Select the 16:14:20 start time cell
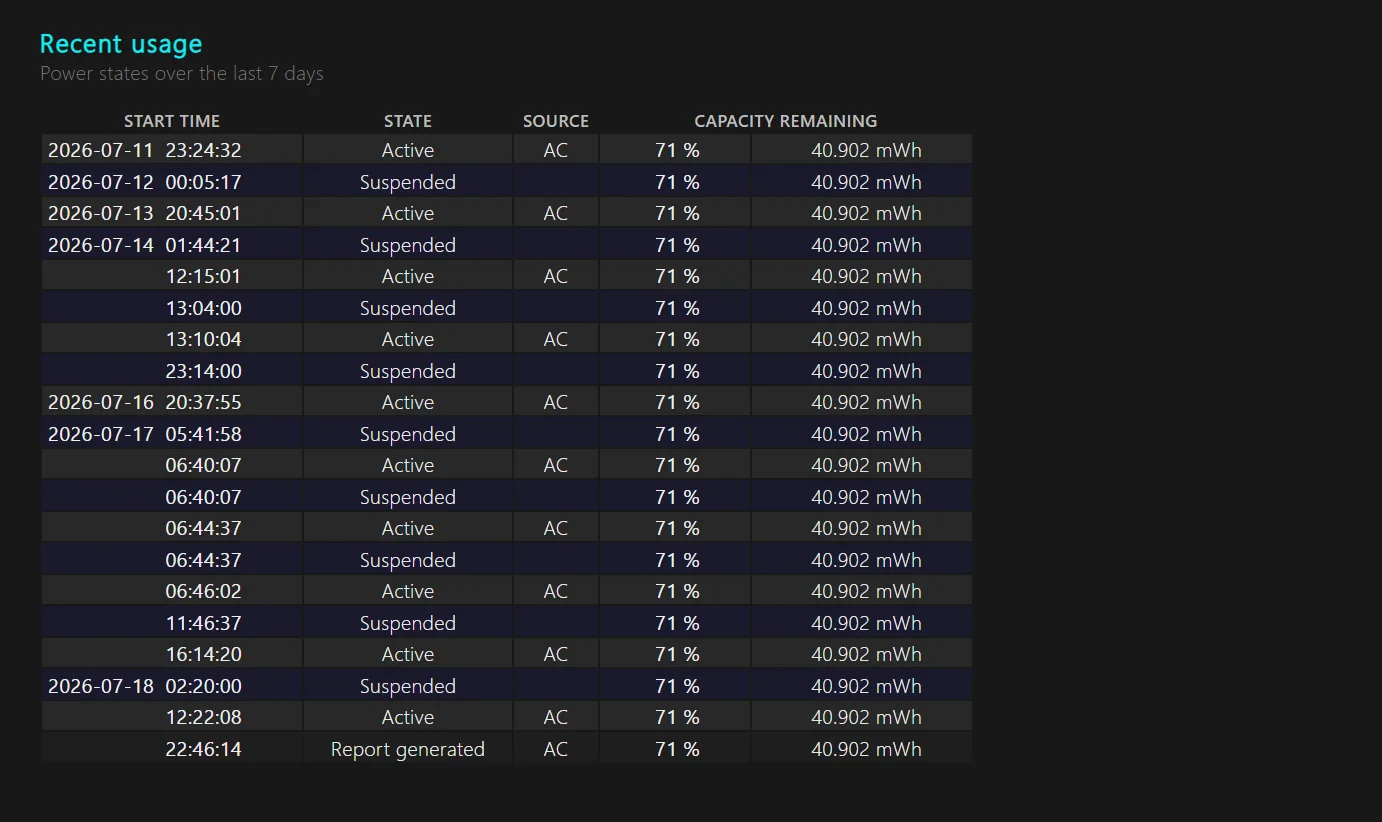1382x822 pixels. click(x=172, y=654)
